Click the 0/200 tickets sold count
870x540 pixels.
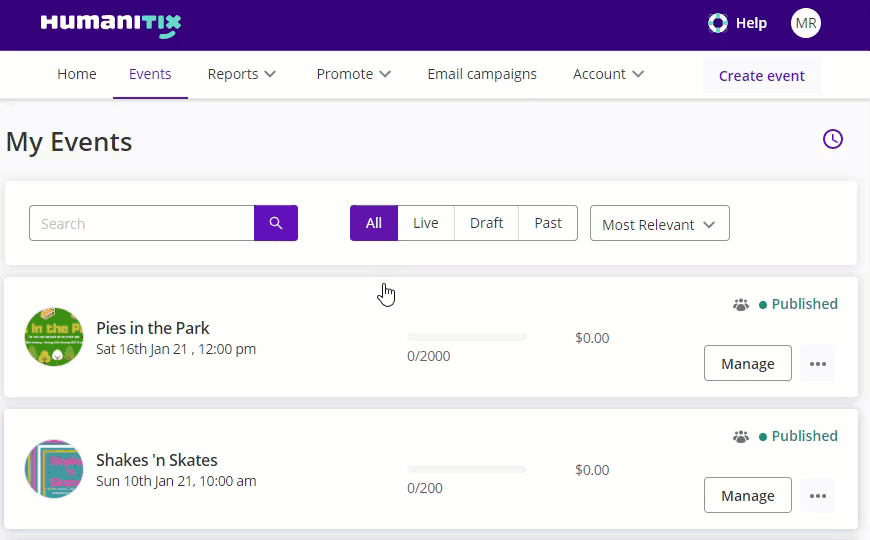pyautogui.click(x=424, y=488)
